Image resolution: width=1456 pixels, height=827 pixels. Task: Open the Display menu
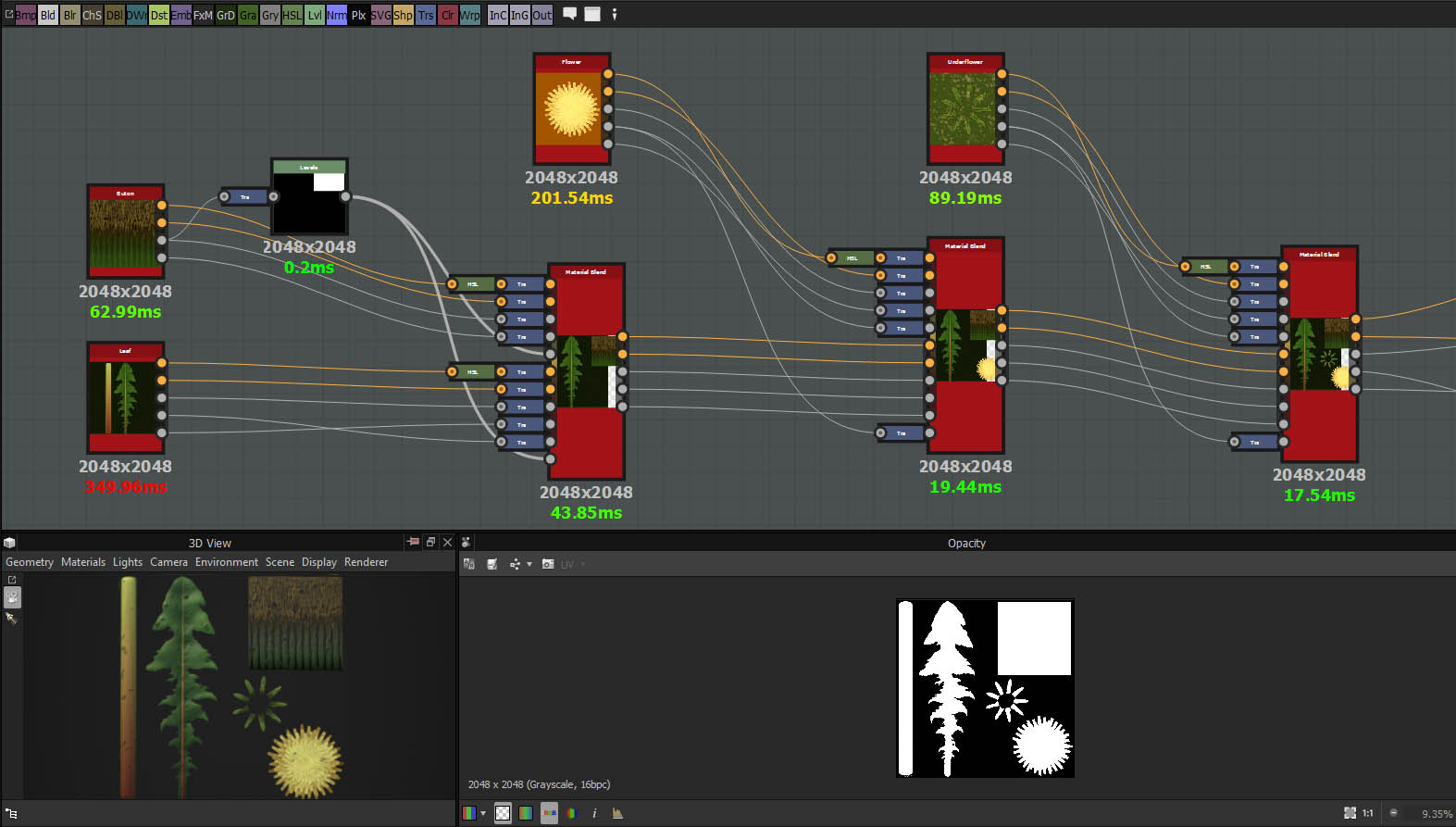coord(319,562)
